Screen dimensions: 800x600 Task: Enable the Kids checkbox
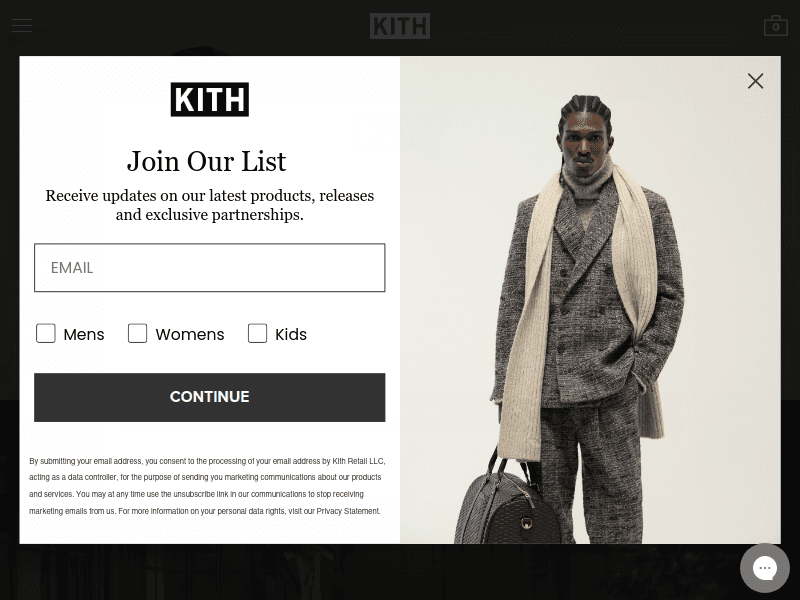(x=257, y=334)
